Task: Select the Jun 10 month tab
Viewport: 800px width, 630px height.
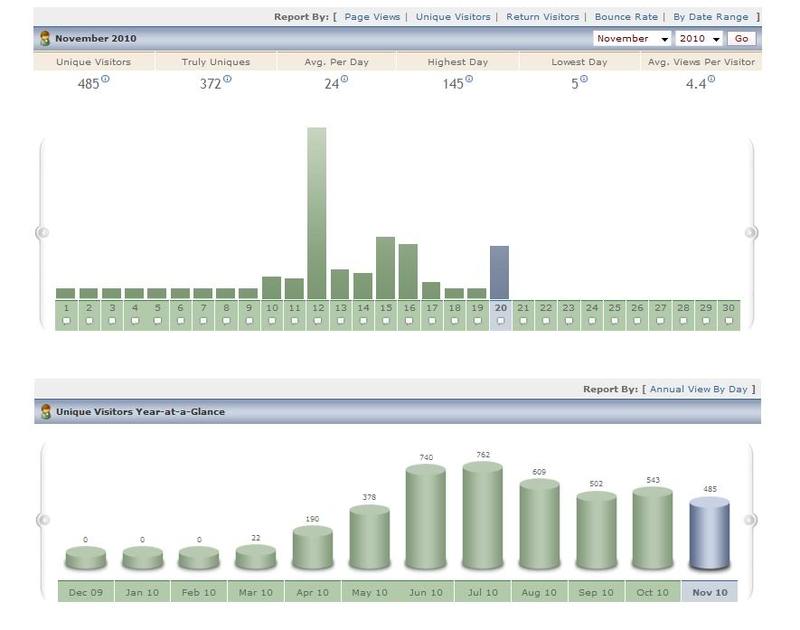Action: pos(426,592)
